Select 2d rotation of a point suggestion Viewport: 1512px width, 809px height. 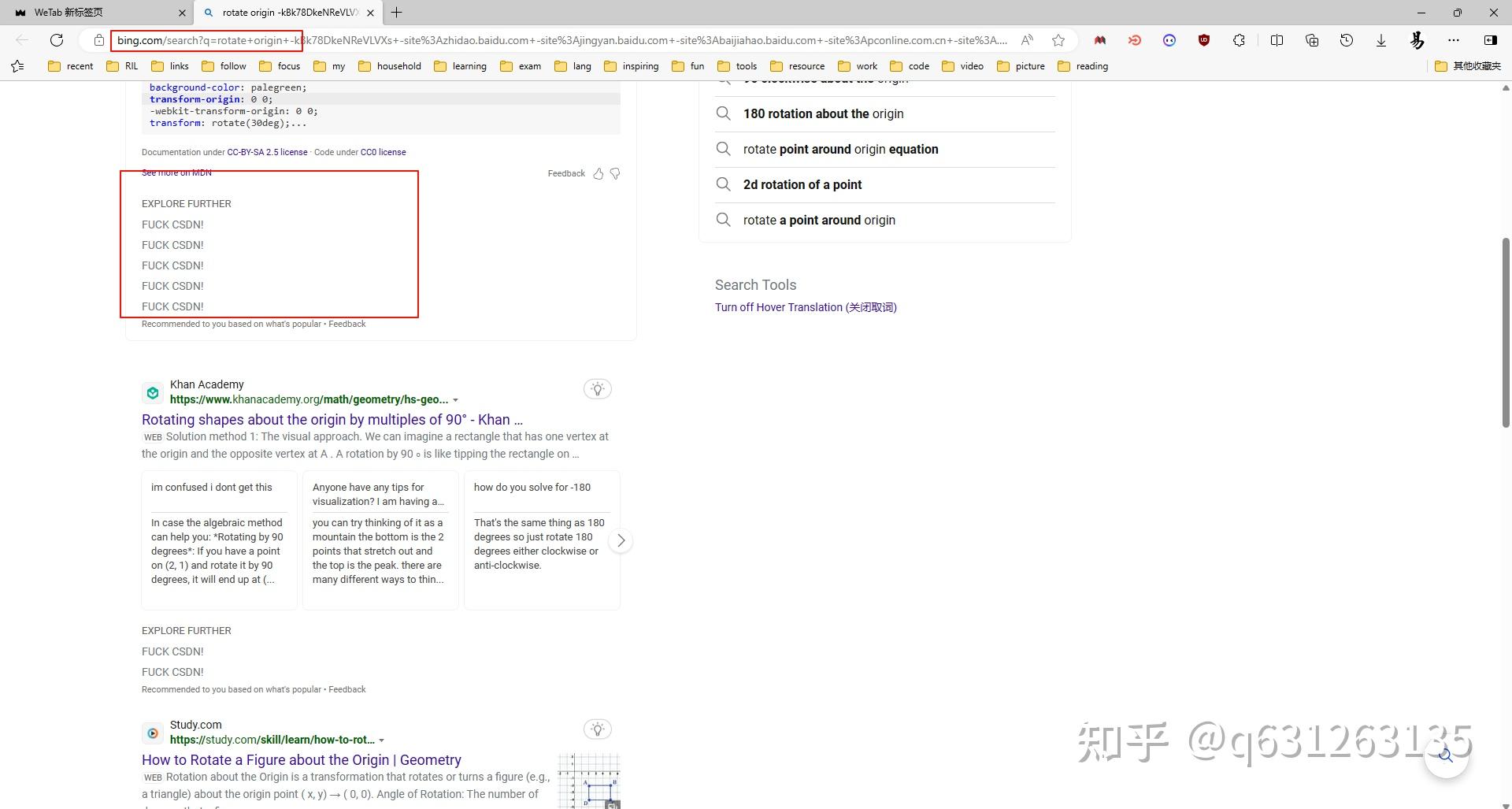(884, 184)
